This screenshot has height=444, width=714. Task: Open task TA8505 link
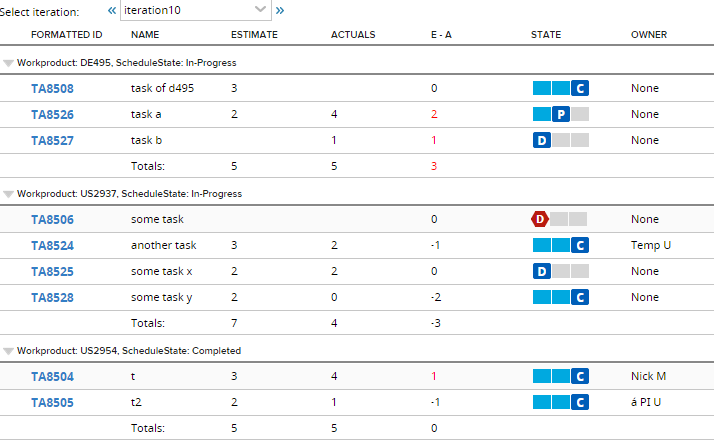click(52, 403)
